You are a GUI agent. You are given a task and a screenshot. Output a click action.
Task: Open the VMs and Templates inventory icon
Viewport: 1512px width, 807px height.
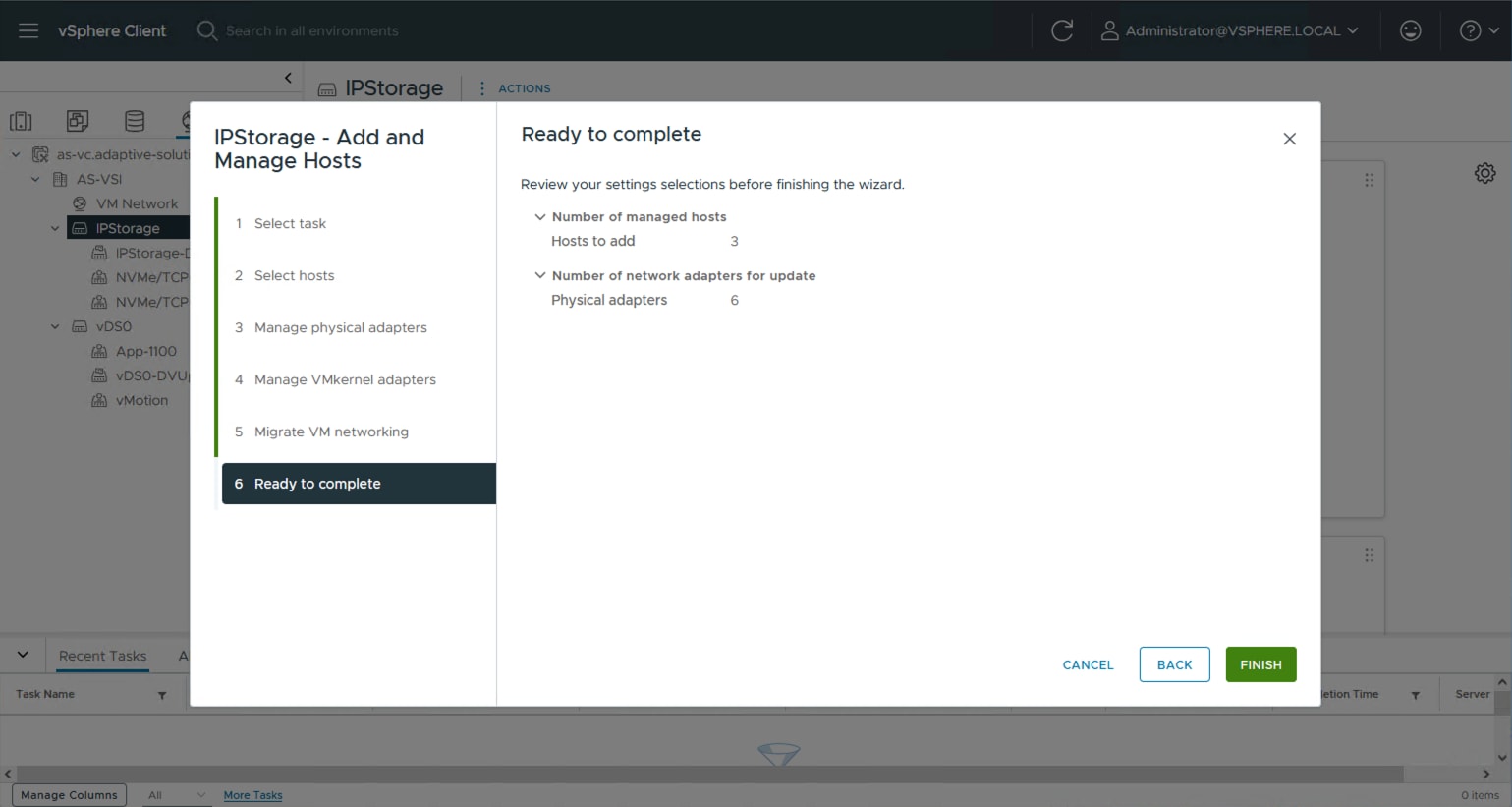(78, 120)
